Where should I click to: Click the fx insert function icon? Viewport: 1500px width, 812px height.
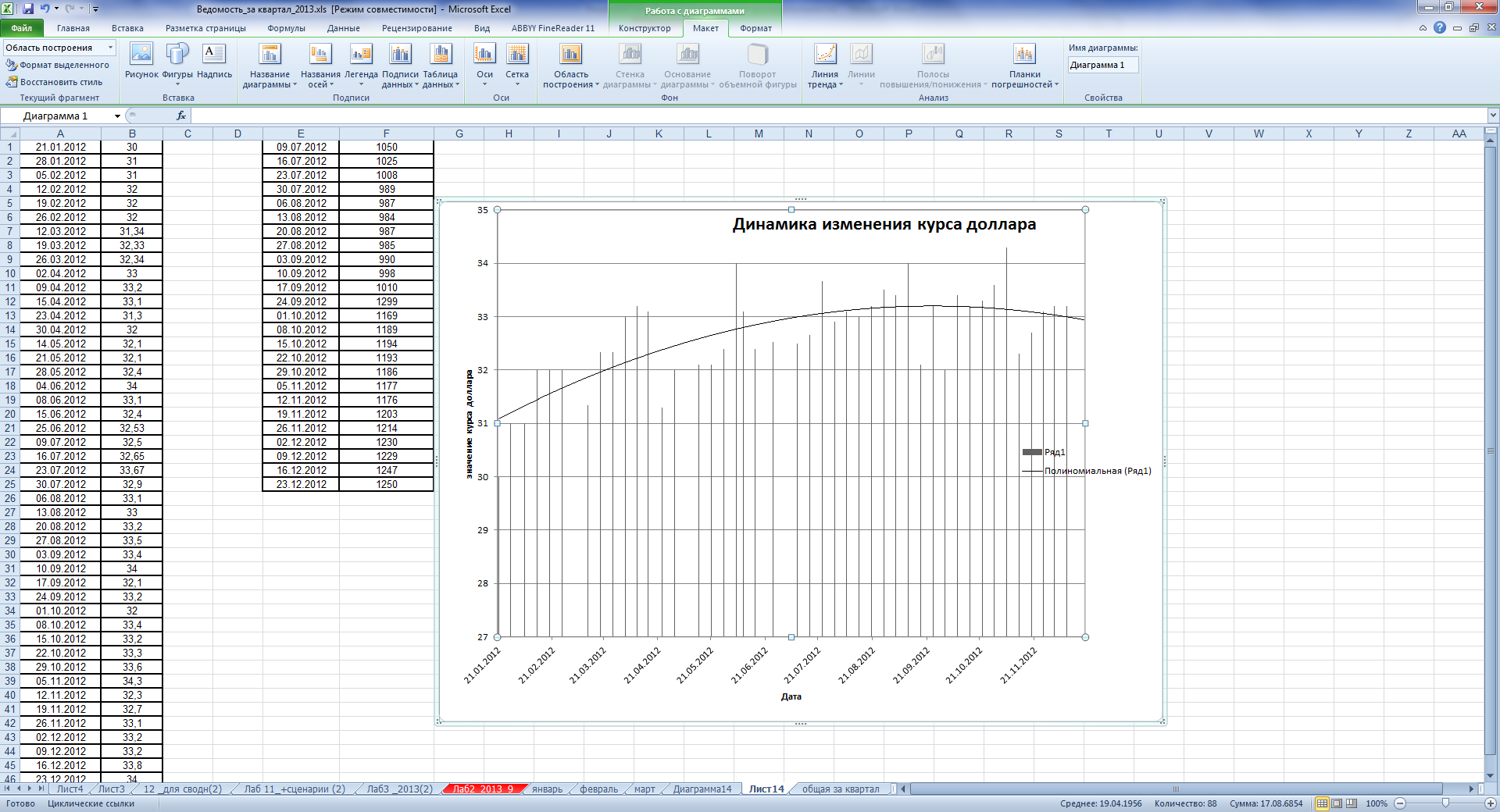tap(181, 116)
